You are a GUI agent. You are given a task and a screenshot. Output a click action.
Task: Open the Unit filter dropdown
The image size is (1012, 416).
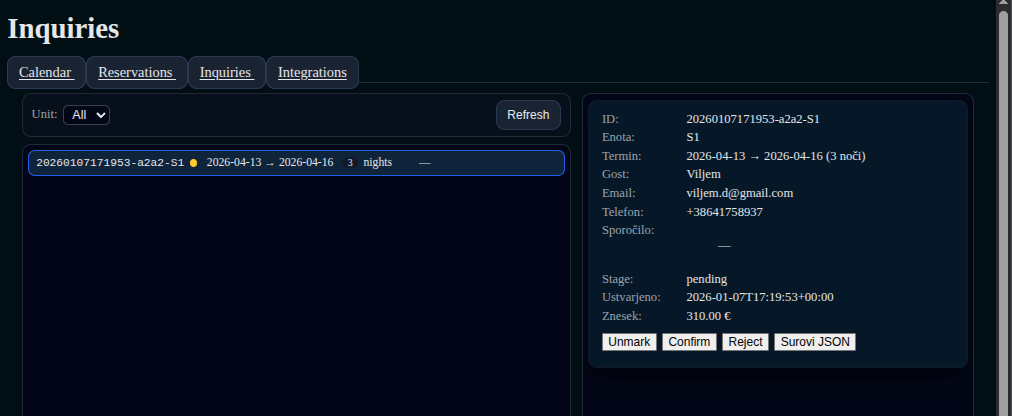point(86,115)
